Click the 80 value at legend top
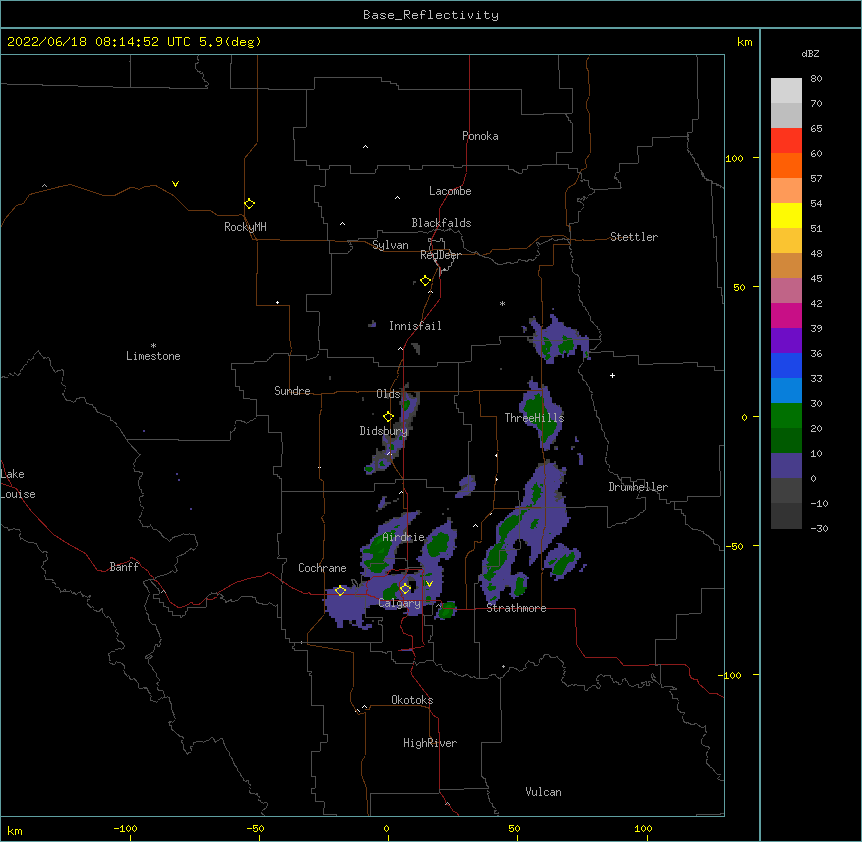Image resolution: width=862 pixels, height=842 pixels. point(816,79)
